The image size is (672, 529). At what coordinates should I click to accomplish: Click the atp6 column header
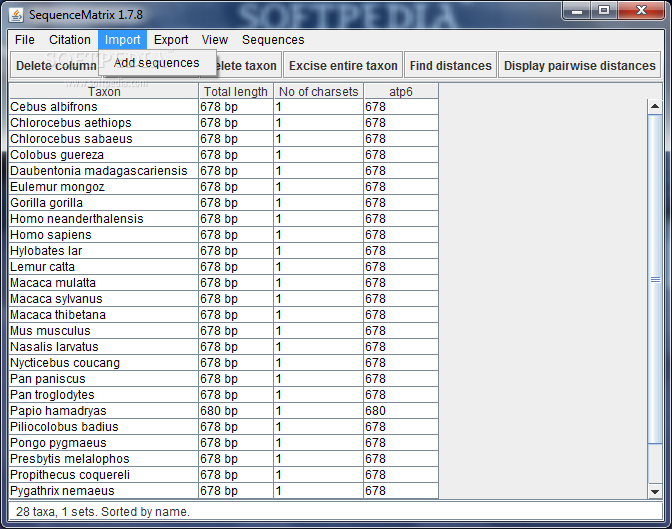401,91
